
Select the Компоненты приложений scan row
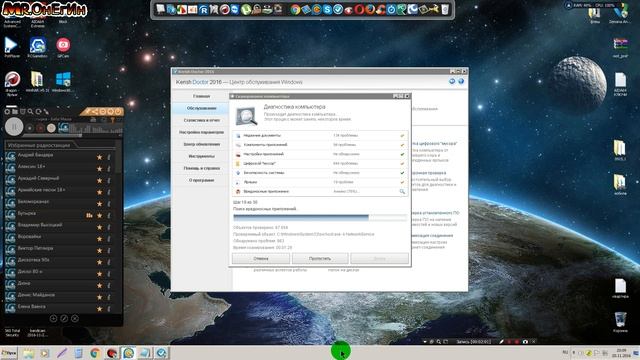click(x=320, y=145)
